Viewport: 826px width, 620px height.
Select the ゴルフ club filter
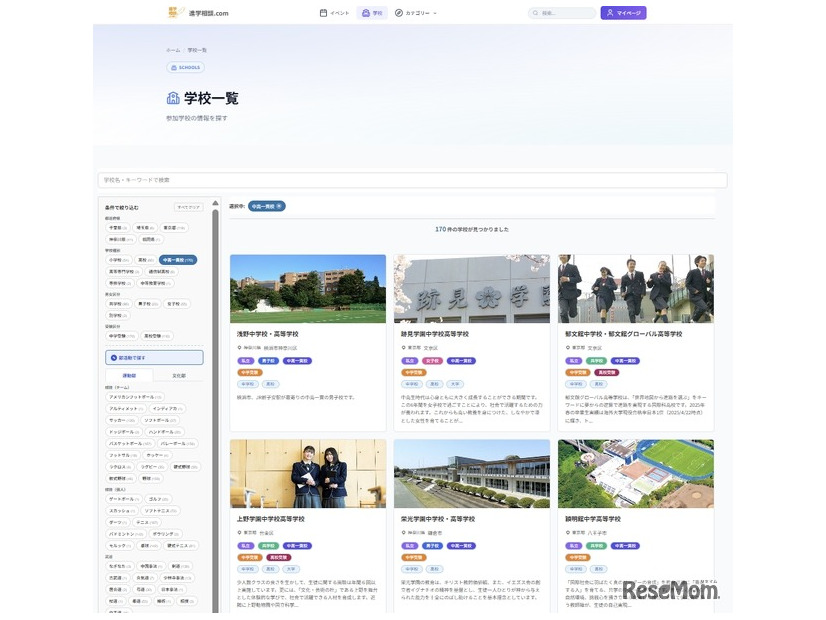(158, 498)
